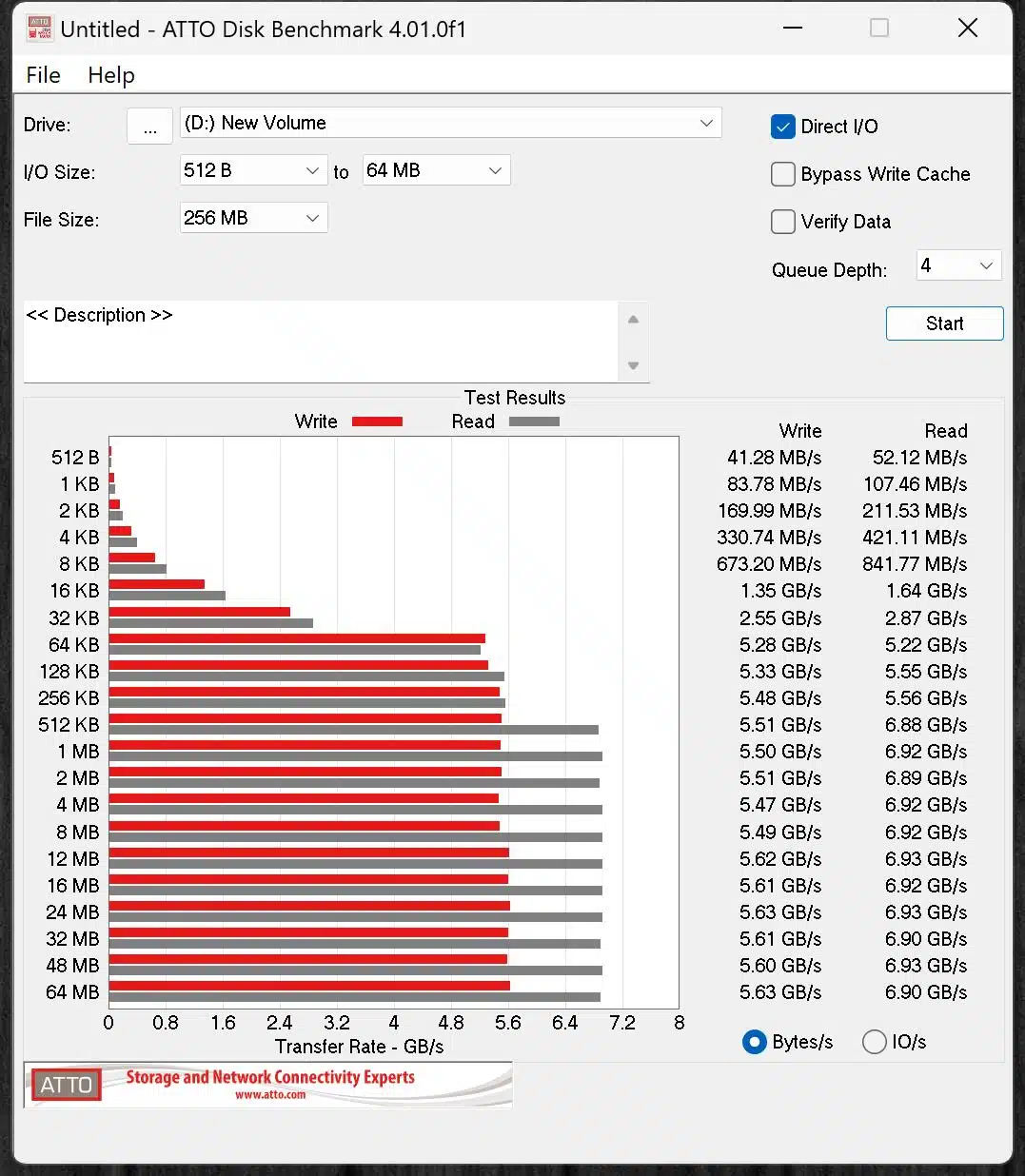Click the description scrollbar up arrow
This screenshot has width=1025, height=1176.
(x=633, y=320)
